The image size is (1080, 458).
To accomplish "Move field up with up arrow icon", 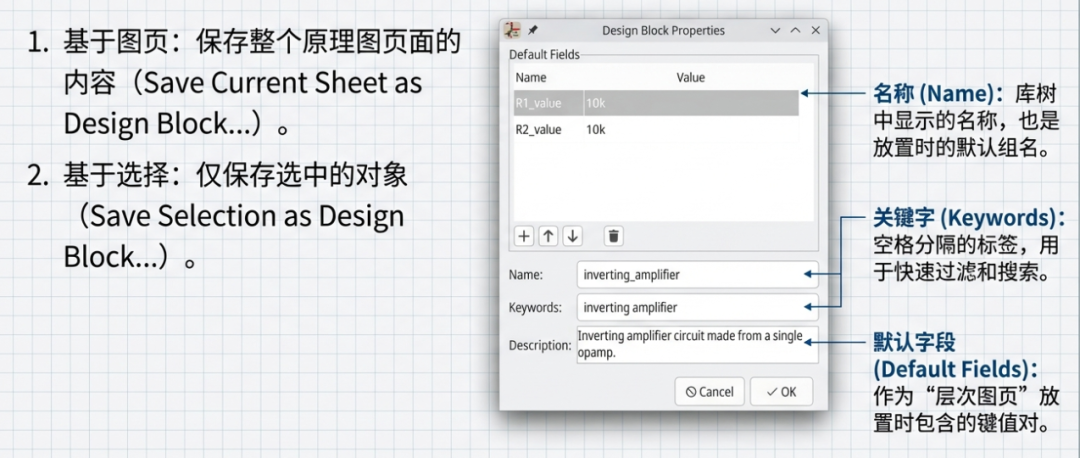I will (x=548, y=236).
